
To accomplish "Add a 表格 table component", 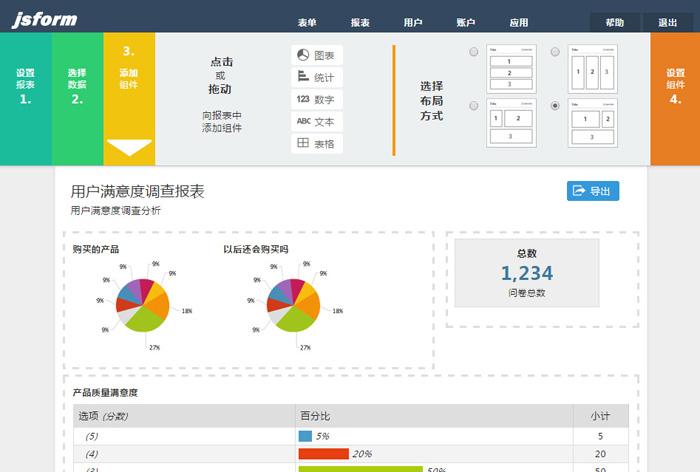I will [317, 144].
